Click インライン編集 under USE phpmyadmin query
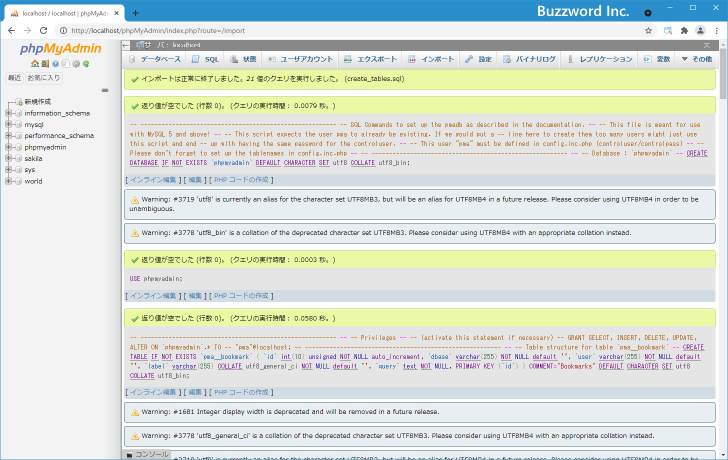 tap(153, 296)
